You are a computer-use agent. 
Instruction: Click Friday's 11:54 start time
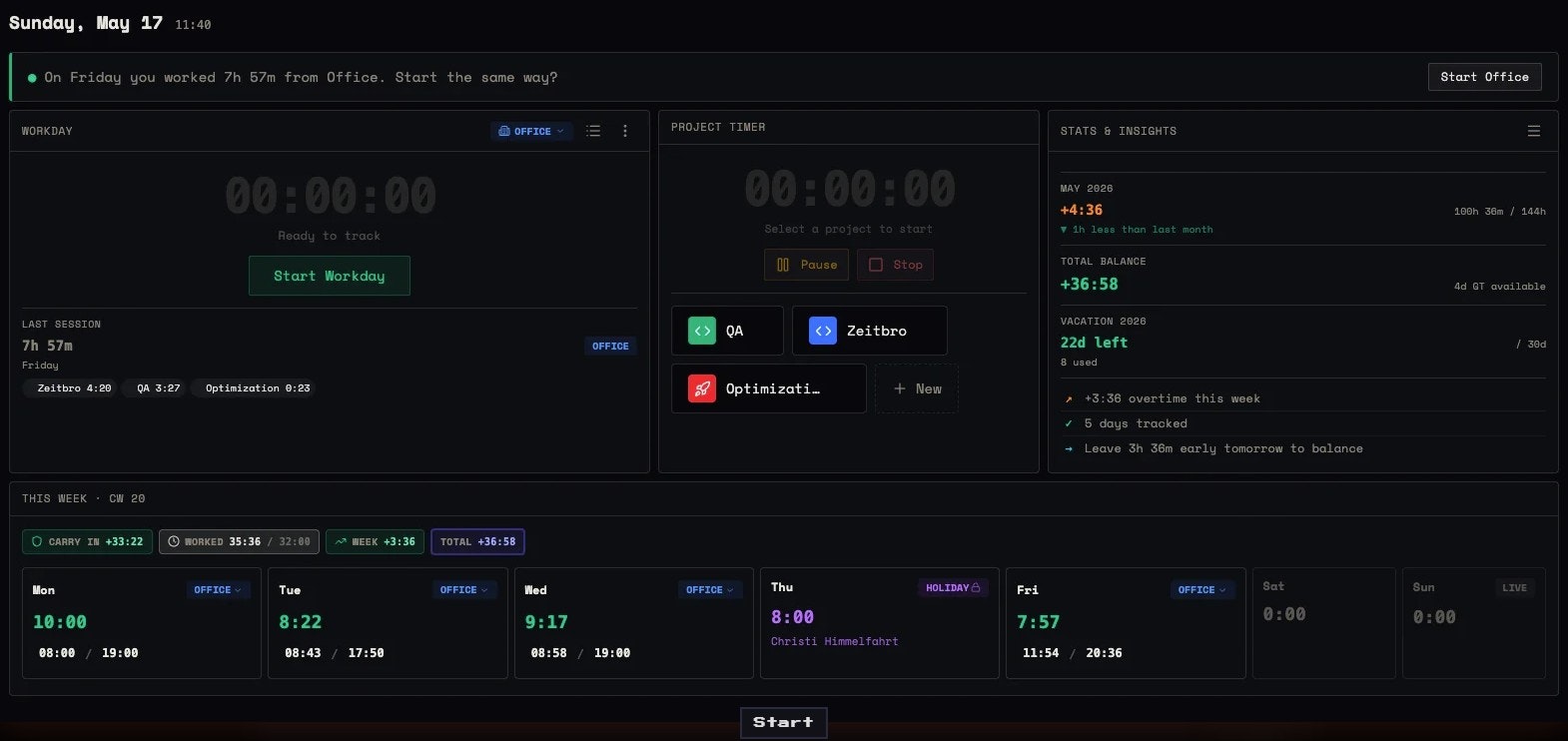(x=1041, y=653)
